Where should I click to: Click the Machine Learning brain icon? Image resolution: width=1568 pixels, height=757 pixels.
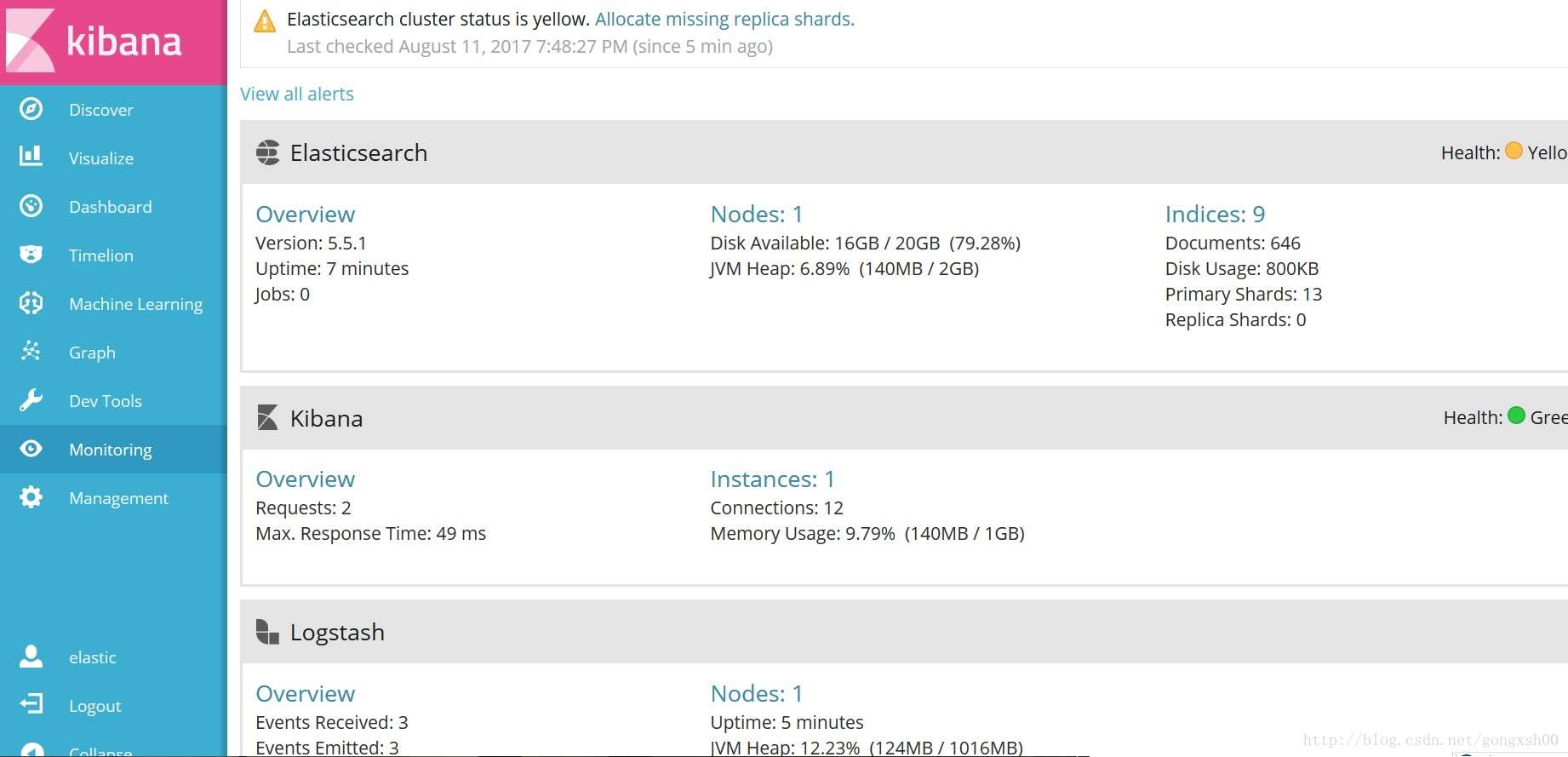[x=31, y=303]
